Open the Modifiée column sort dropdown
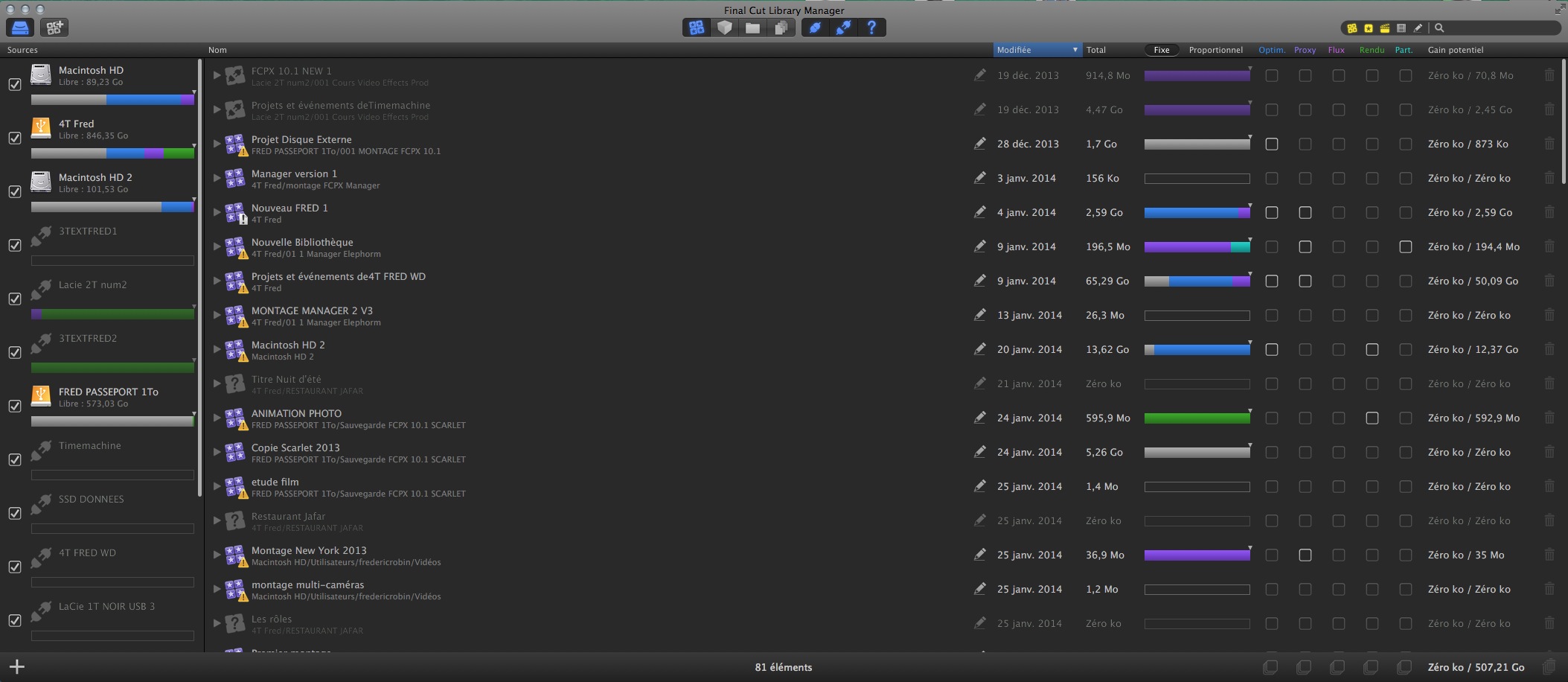 1074,50
